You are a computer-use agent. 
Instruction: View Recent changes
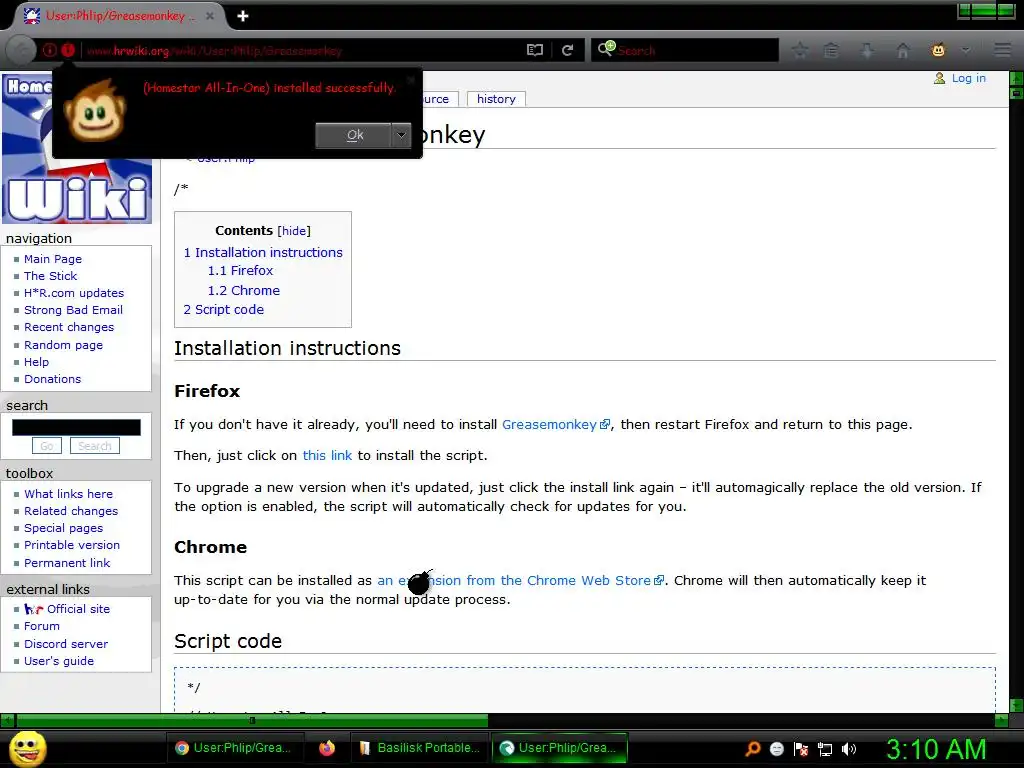[69, 327]
